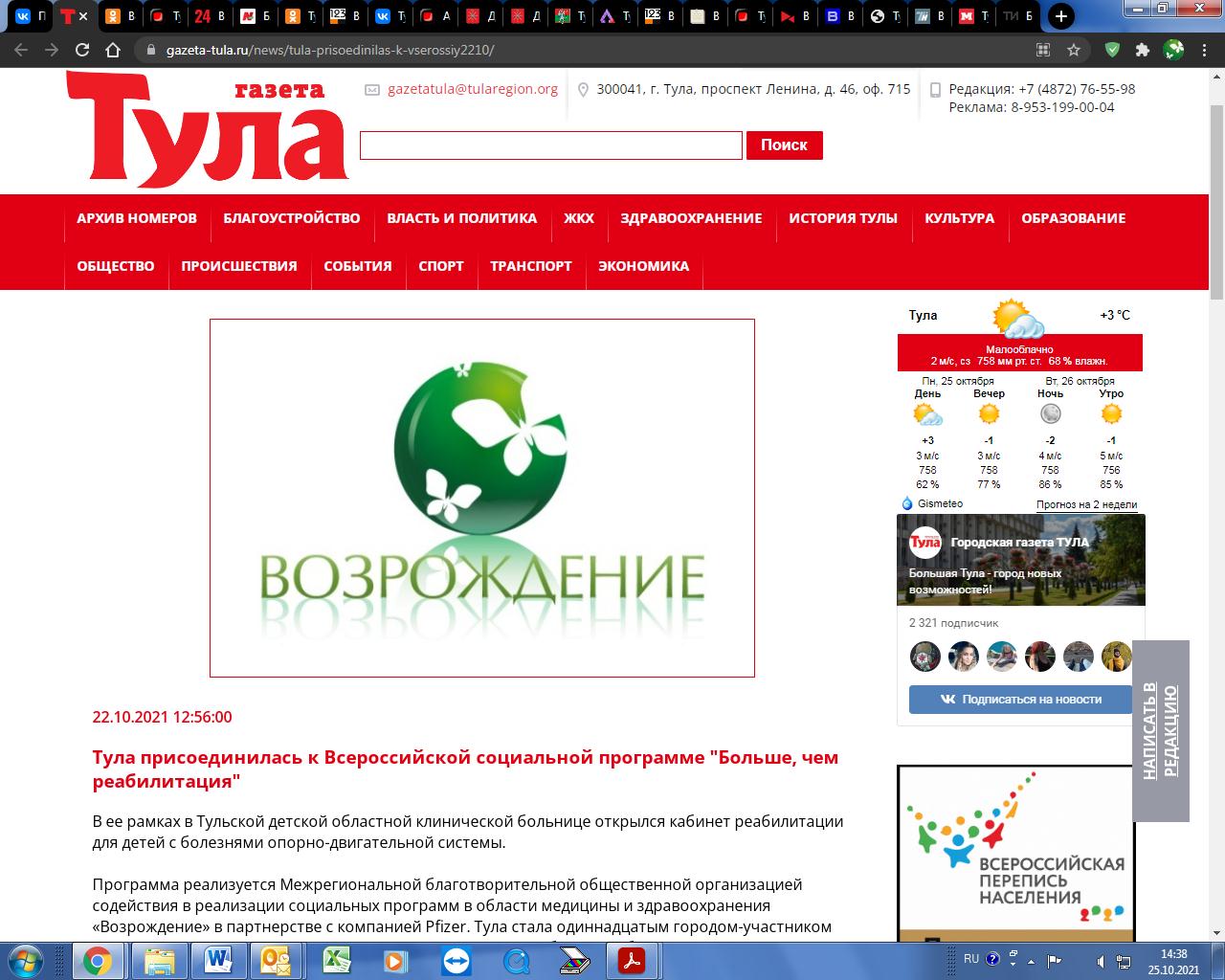Image resolution: width=1225 pixels, height=980 pixels.
Task: Open the Chrome three-dot menu
Action: [x=1205, y=50]
